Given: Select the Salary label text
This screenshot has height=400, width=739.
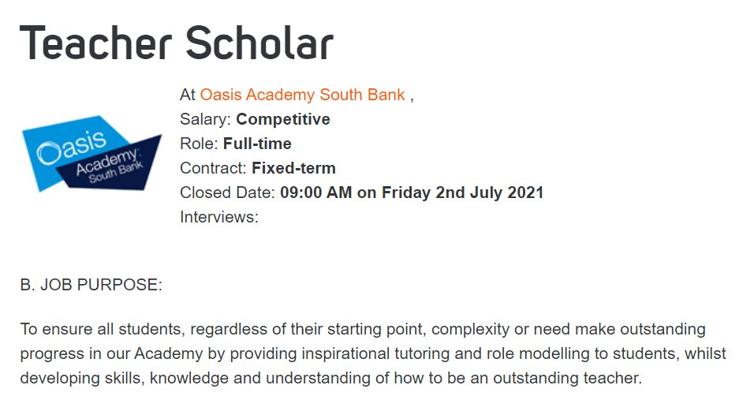Looking at the screenshot, I should click(205, 119).
